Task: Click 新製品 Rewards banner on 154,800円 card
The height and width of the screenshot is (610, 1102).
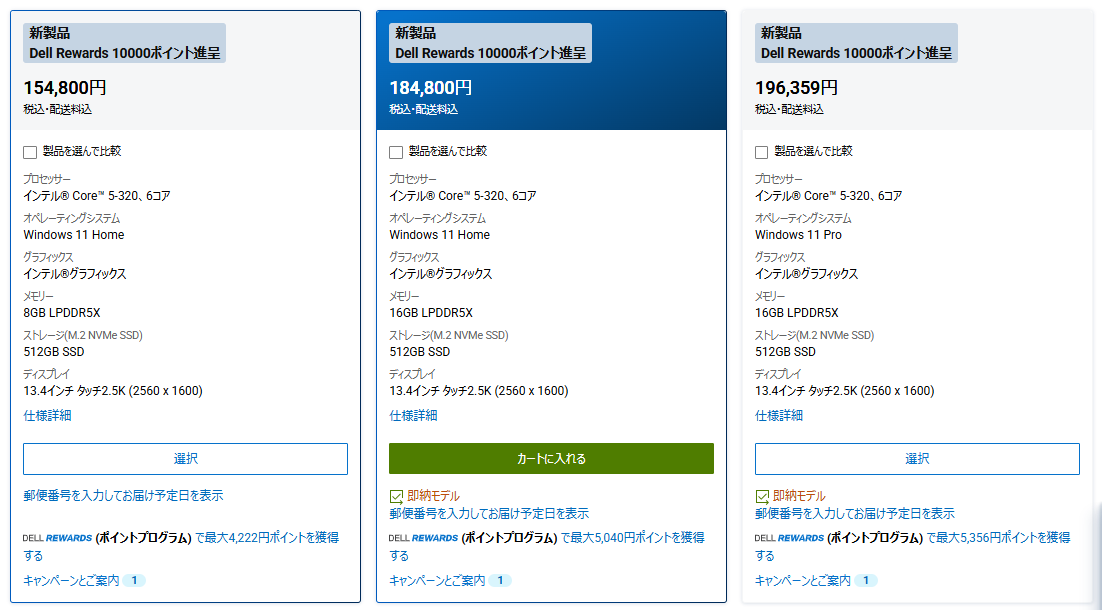Action: coord(124,43)
